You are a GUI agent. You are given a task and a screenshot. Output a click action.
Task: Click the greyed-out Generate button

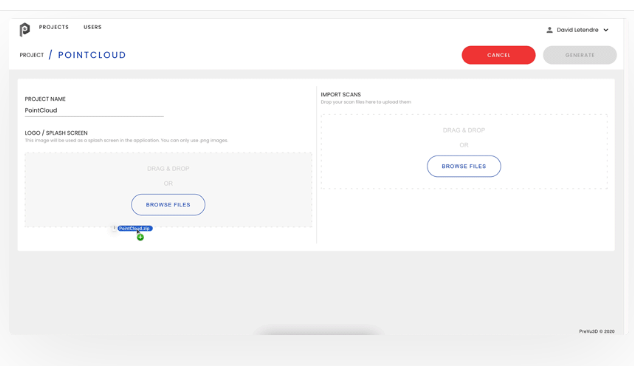click(x=580, y=55)
